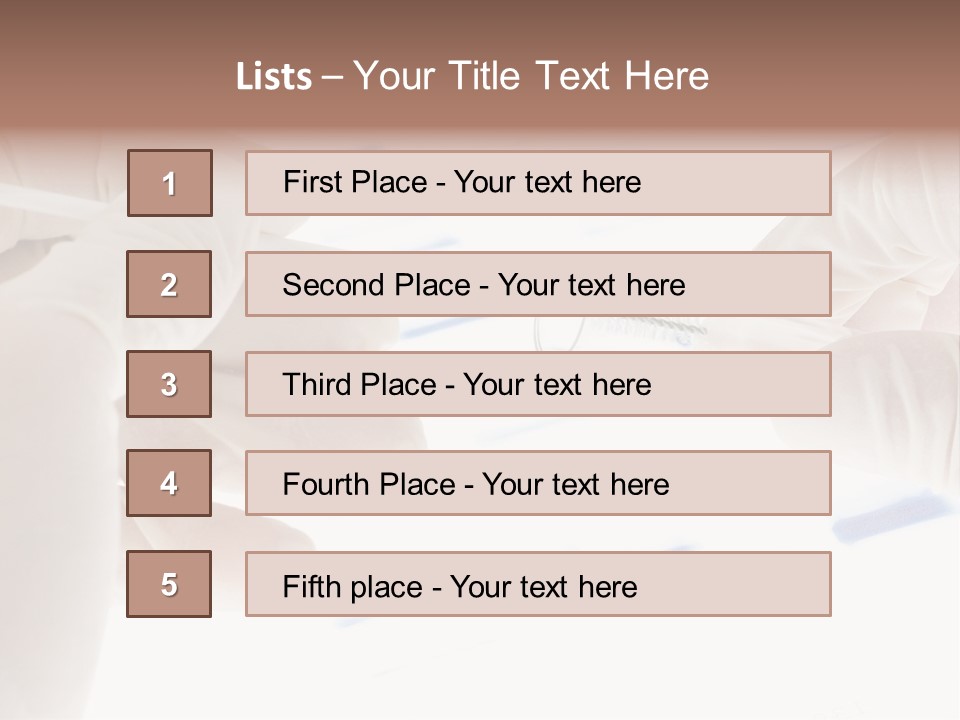This screenshot has width=960, height=720.
Task: Select the number 4 square
Action: coord(169,483)
